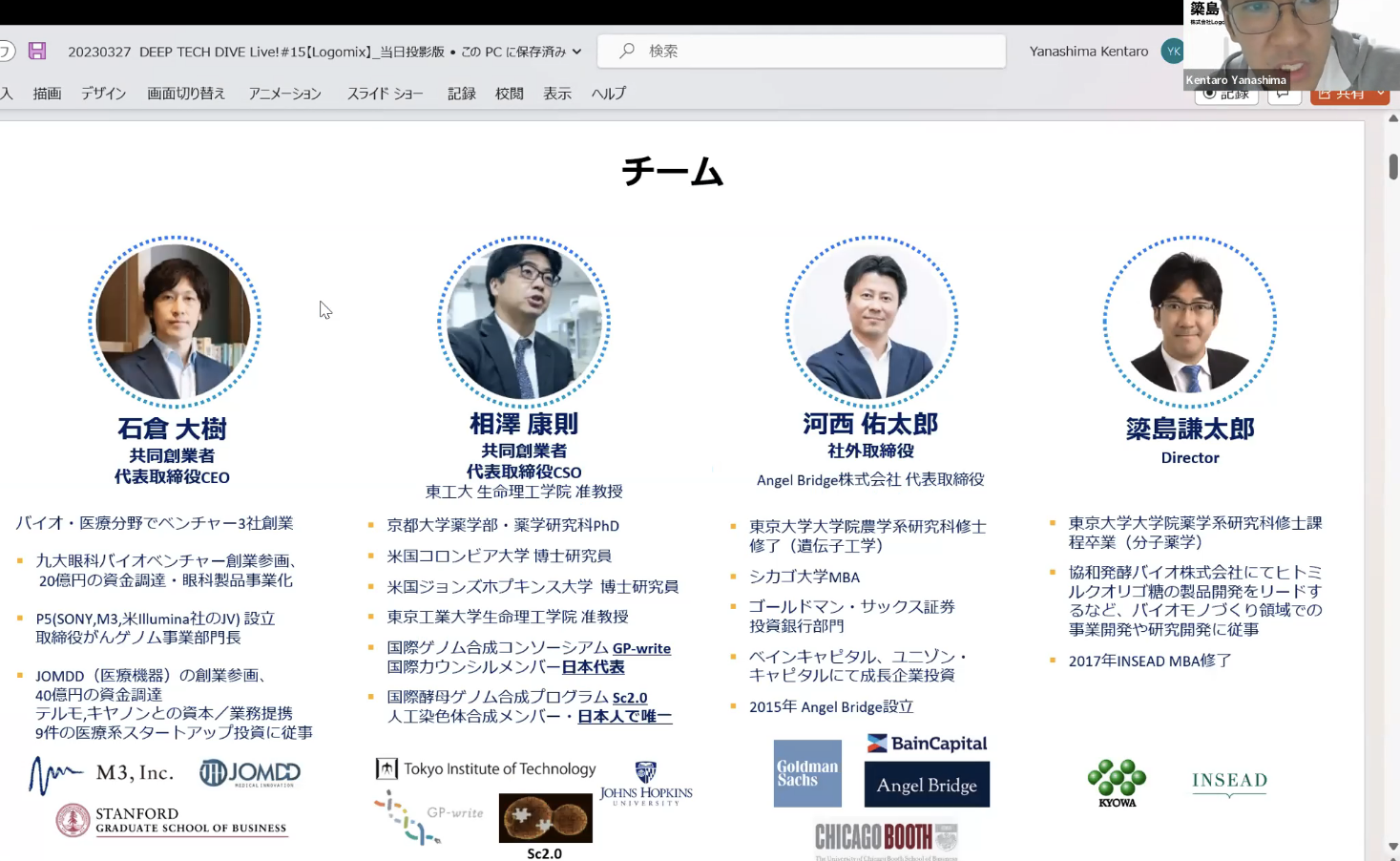This screenshot has width=1400, height=861.
Task: Open comments via the speech bubble icon
Action: pos(1284,93)
